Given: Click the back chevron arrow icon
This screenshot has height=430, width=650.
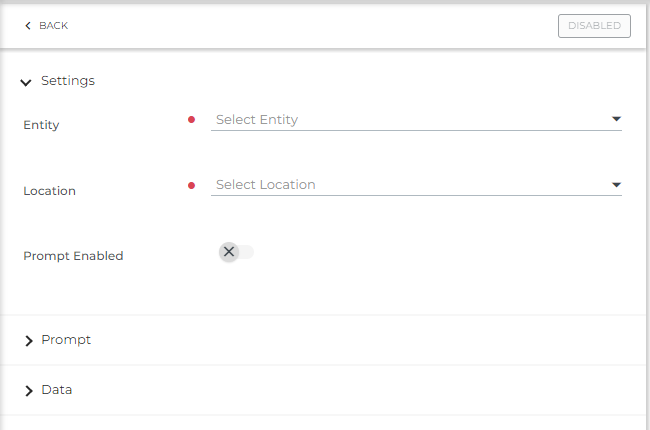Looking at the screenshot, I should [28, 26].
